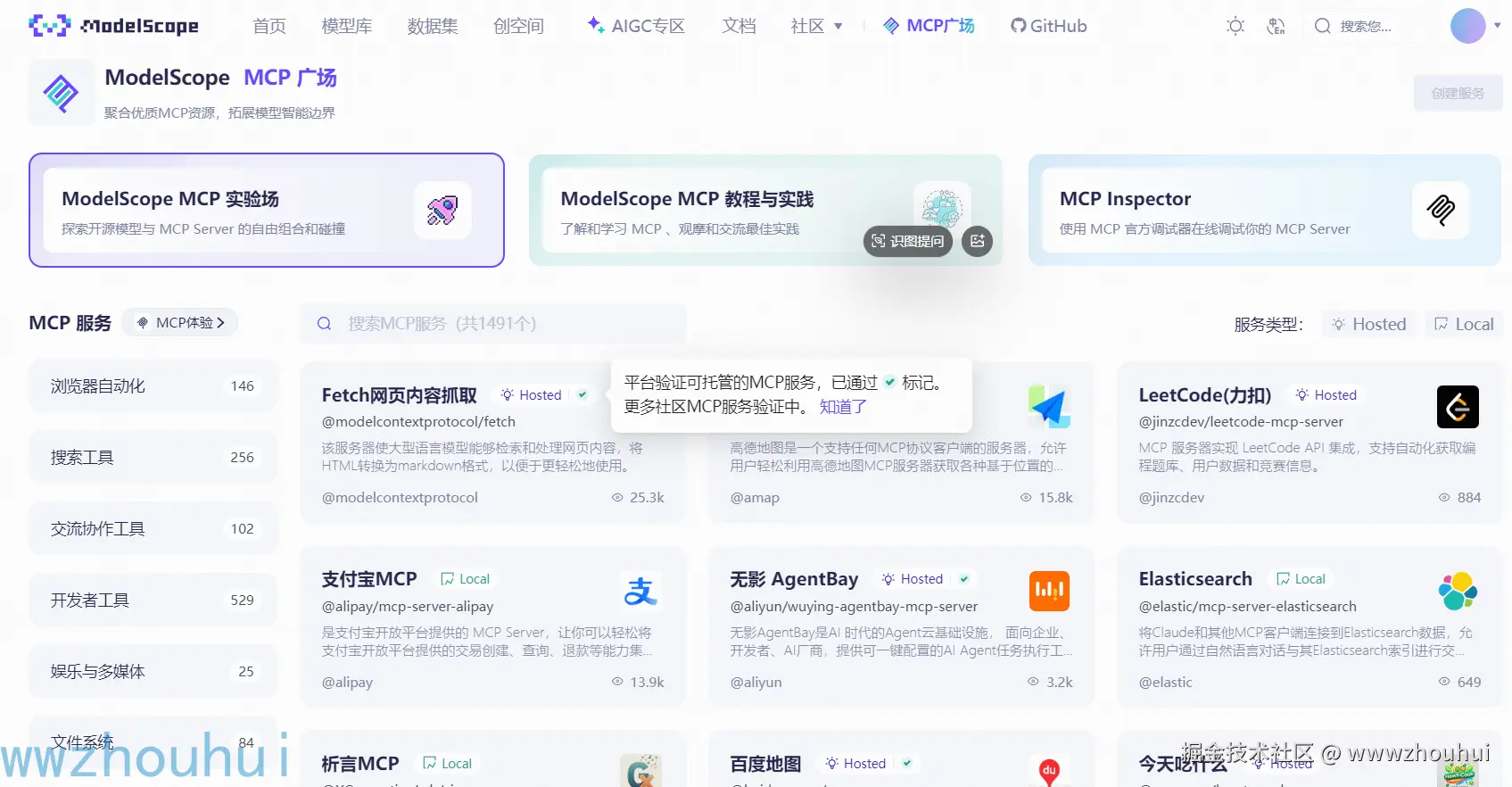Open the 析言MCP service card
This screenshot has width=1512, height=787.
tap(492, 759)
